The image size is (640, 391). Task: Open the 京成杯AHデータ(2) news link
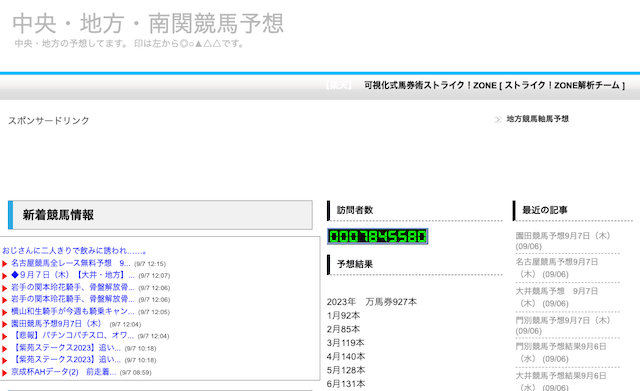63,372
